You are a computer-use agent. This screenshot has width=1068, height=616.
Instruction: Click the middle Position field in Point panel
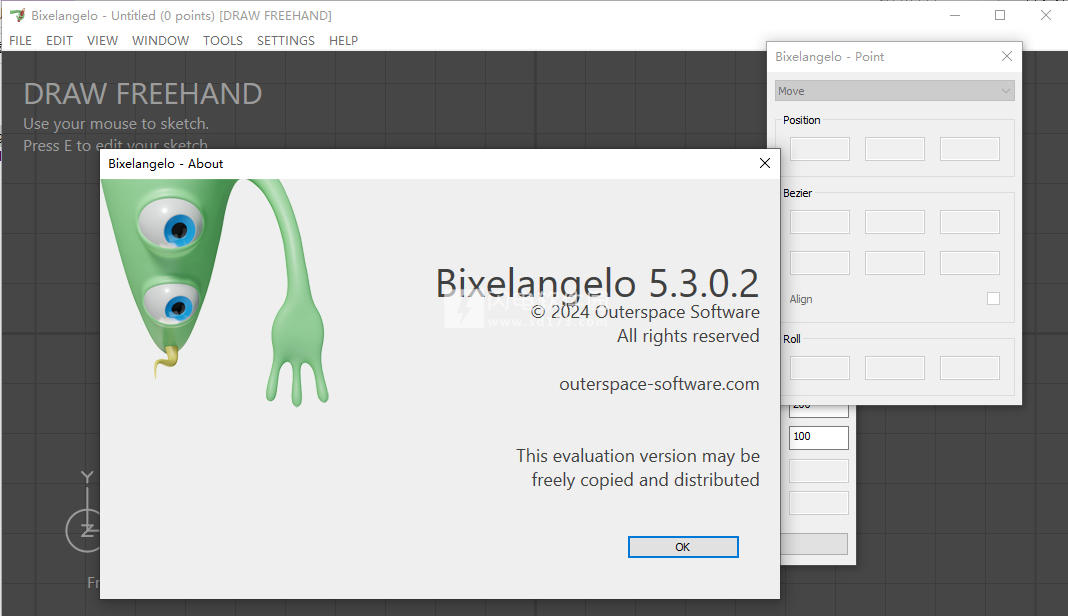point(894,149)
